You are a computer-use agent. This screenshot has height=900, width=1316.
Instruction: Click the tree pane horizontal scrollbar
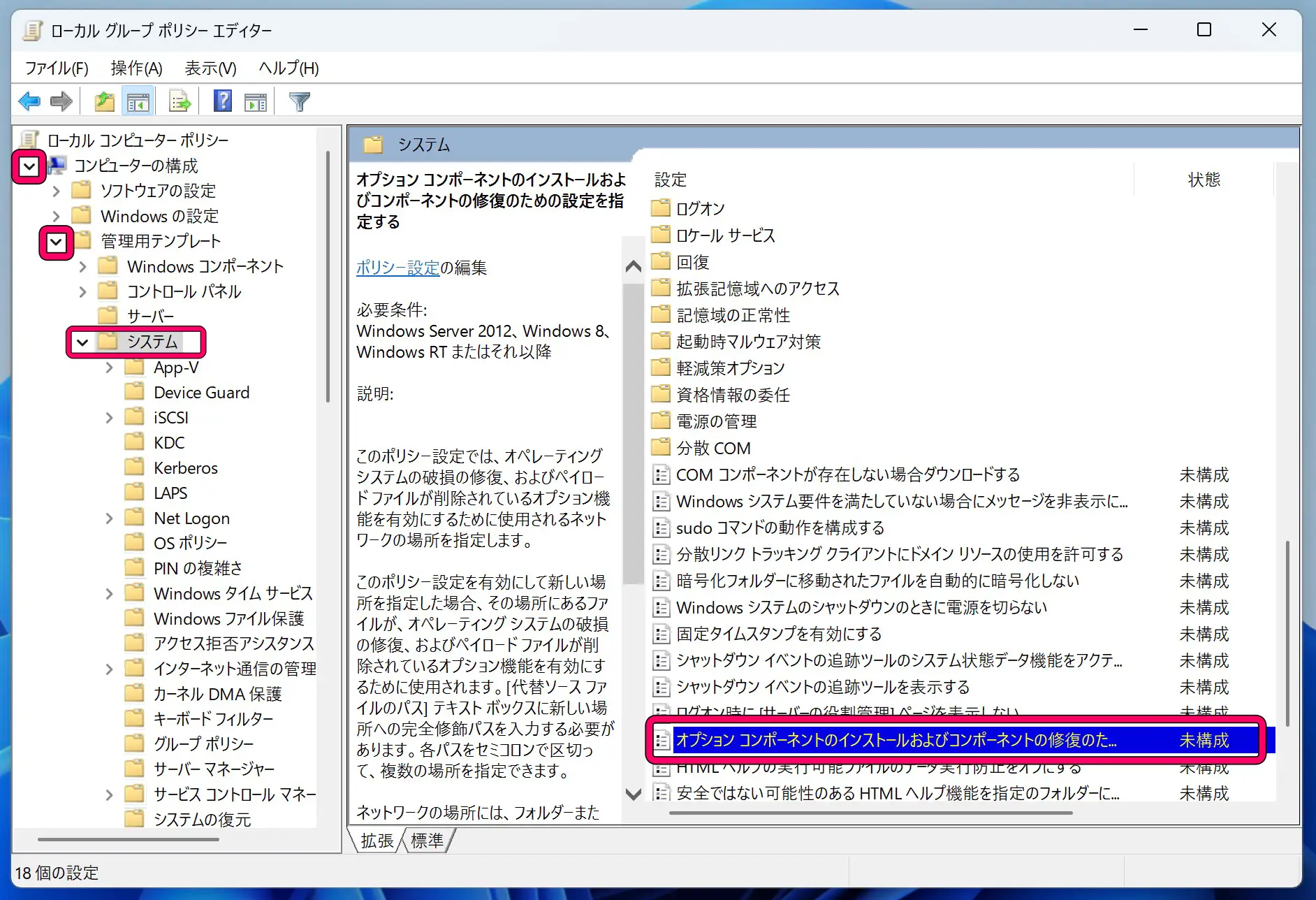[129, 839]
